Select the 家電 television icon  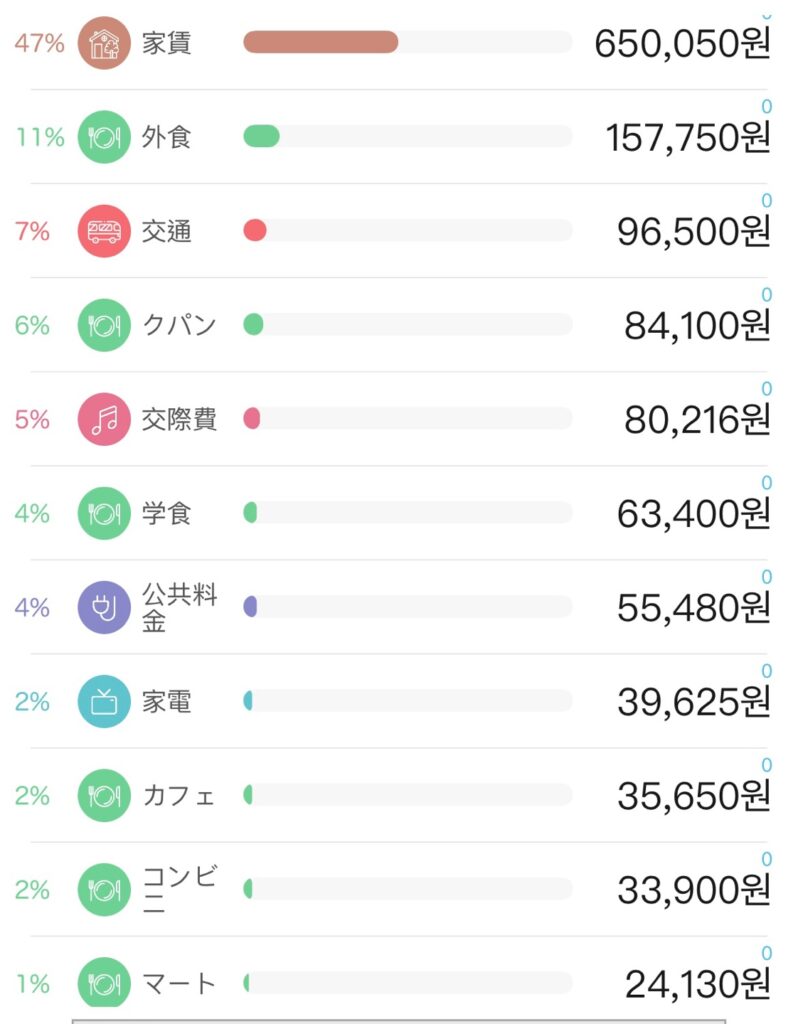[x=104, y=701]
